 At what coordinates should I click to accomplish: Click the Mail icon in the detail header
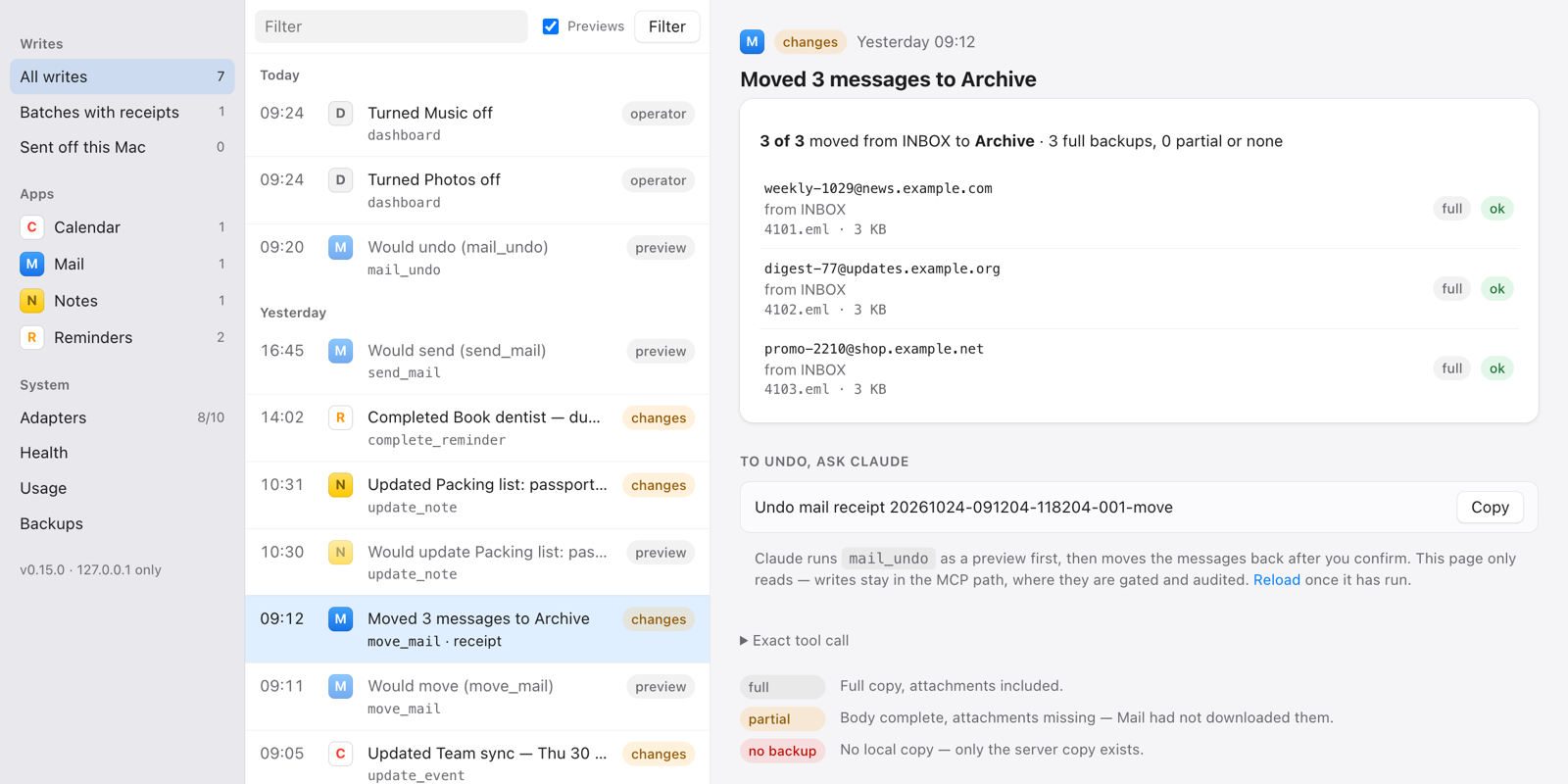[x=752, y=41]
